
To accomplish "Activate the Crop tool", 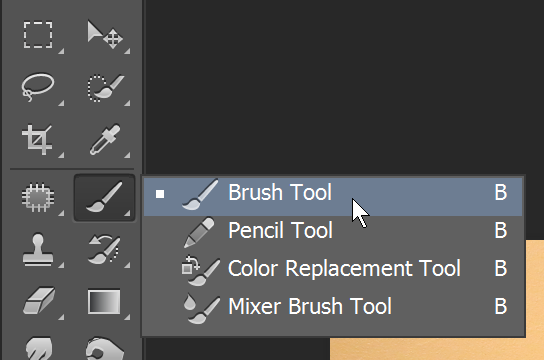I will click(x=37, y=139).
